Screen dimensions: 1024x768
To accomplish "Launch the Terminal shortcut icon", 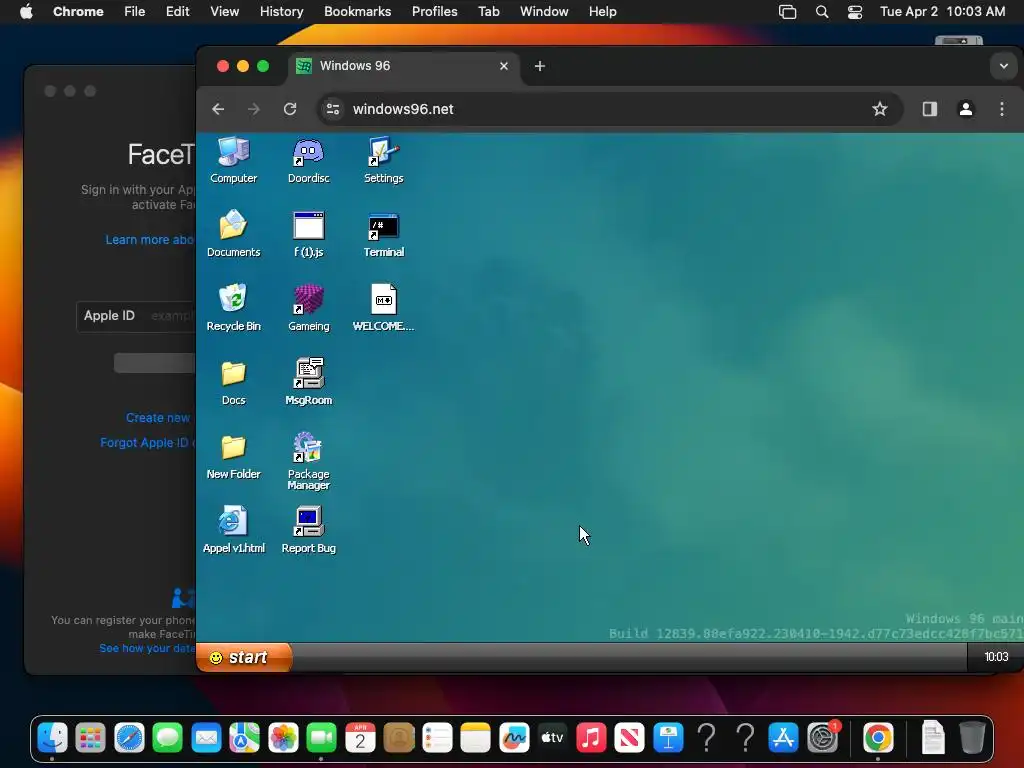I will click(x=383, y=233).
